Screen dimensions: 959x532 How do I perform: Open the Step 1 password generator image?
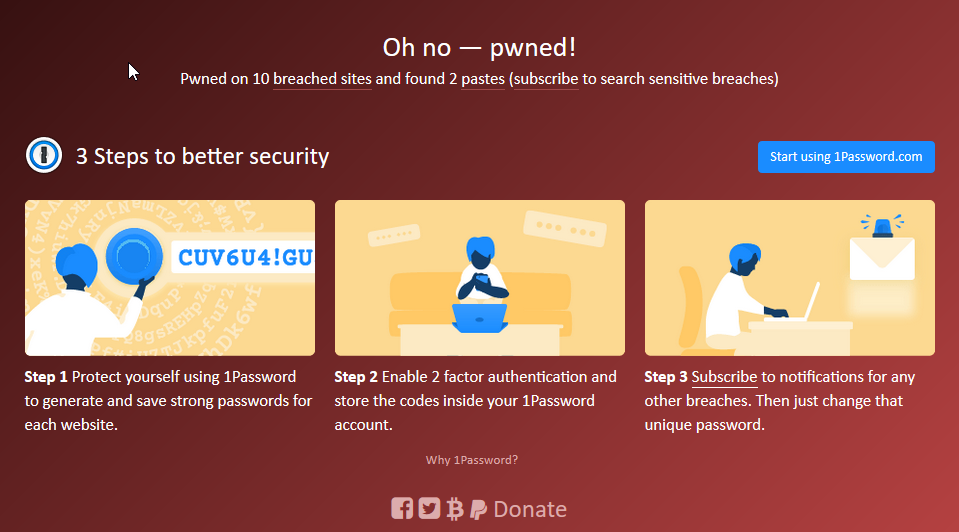pyautogui.click(x=170, y=278)
